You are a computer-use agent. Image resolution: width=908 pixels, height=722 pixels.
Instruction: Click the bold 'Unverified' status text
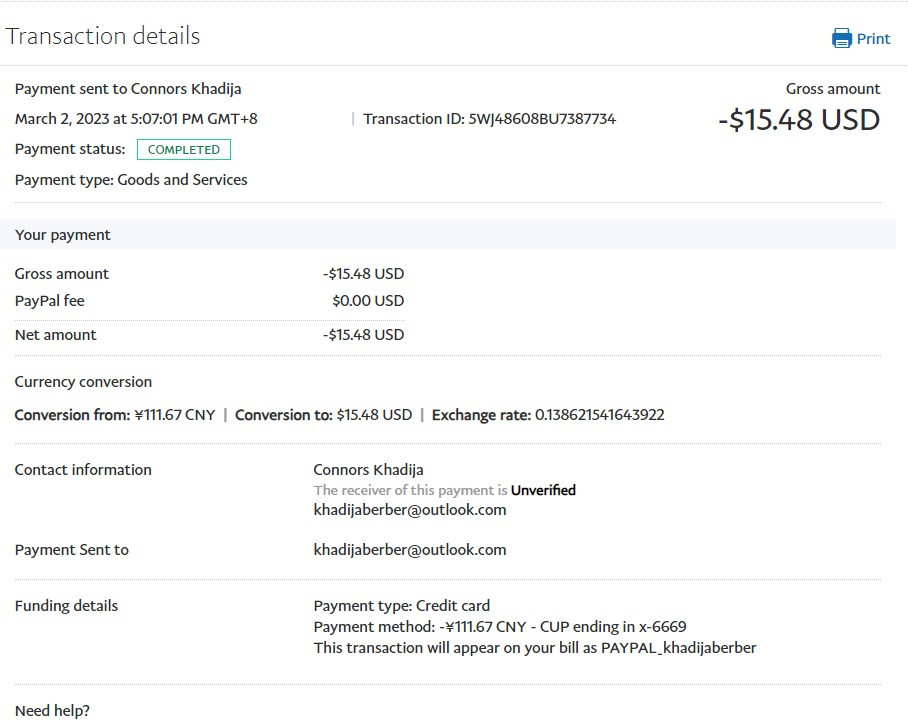coord(543,490)
